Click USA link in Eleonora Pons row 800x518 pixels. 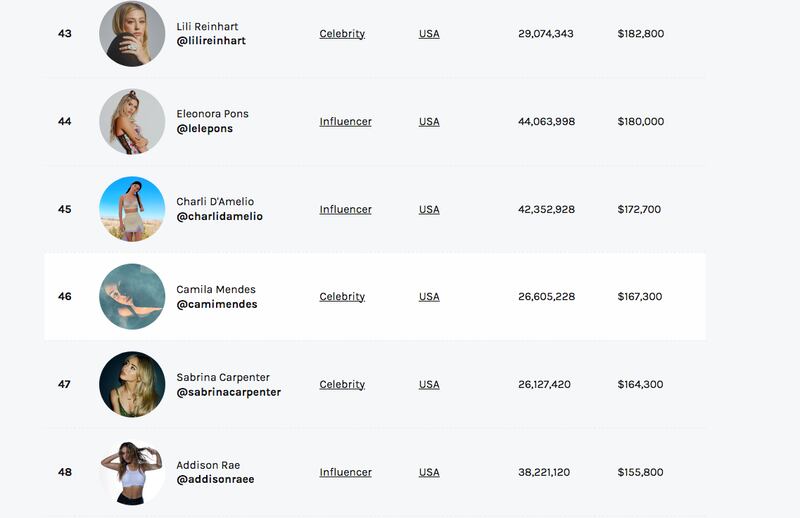(x=429, y=121)
